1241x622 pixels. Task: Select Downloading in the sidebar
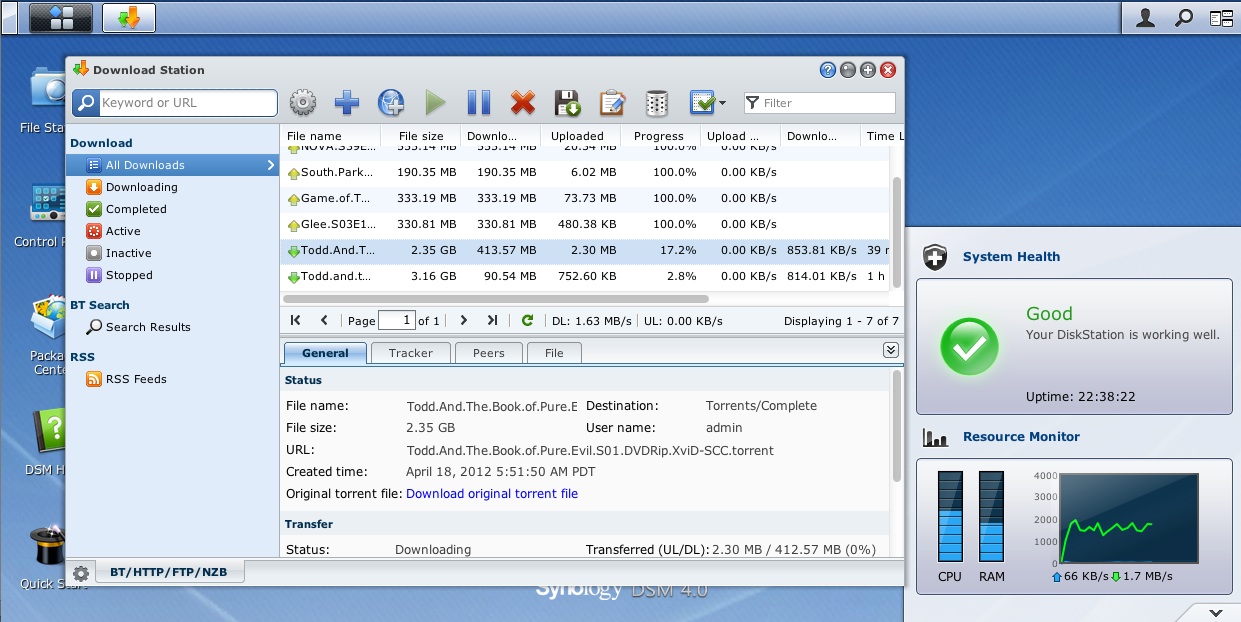(173, 187)
